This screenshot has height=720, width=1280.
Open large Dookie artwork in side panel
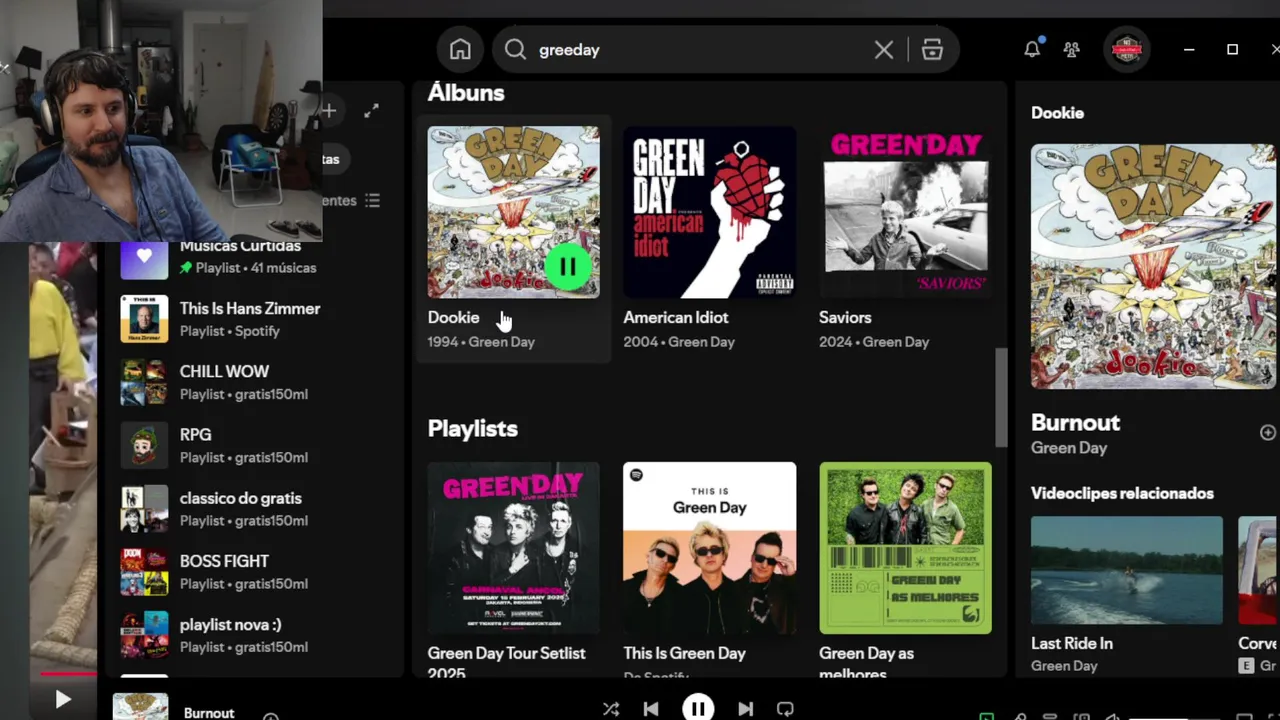click(1153, 266)
